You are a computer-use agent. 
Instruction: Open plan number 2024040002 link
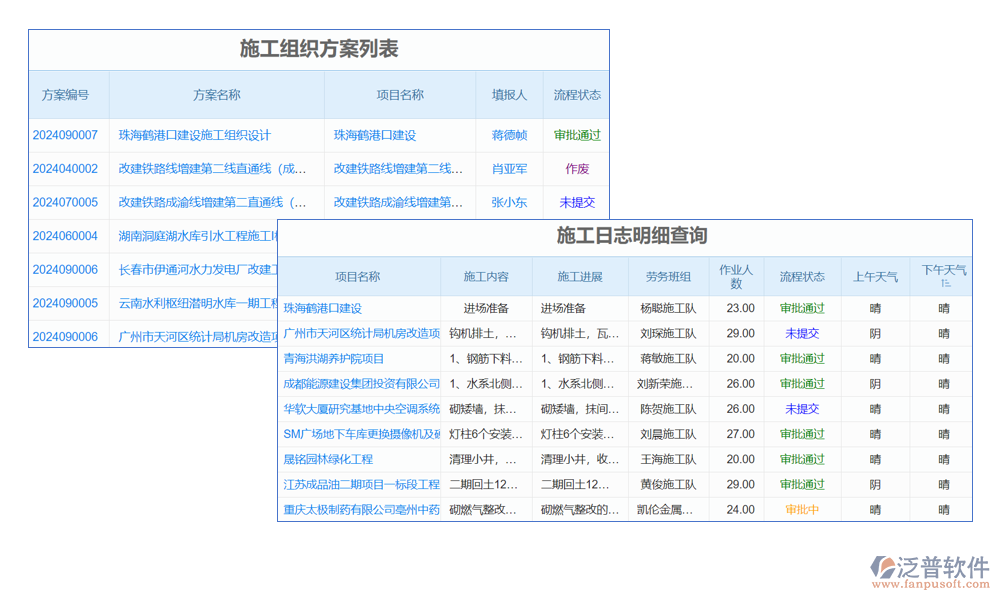pyautogui.click(x=65, y=169)
